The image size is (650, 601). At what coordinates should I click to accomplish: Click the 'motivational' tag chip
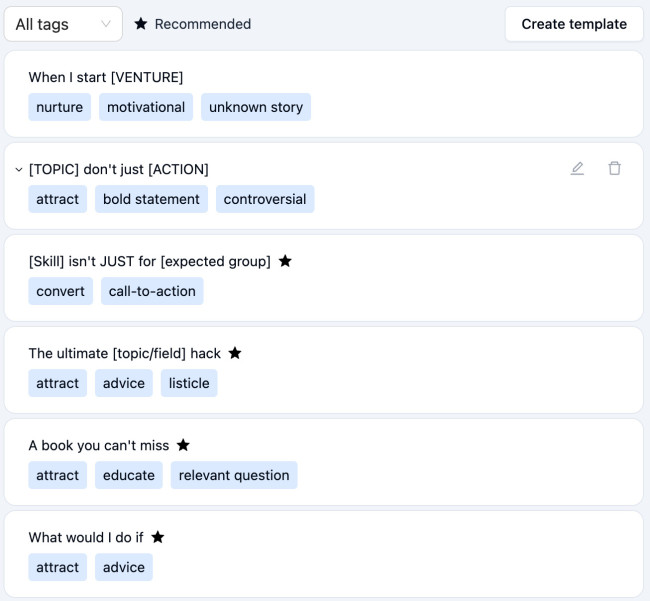click(x=146, y=107)
